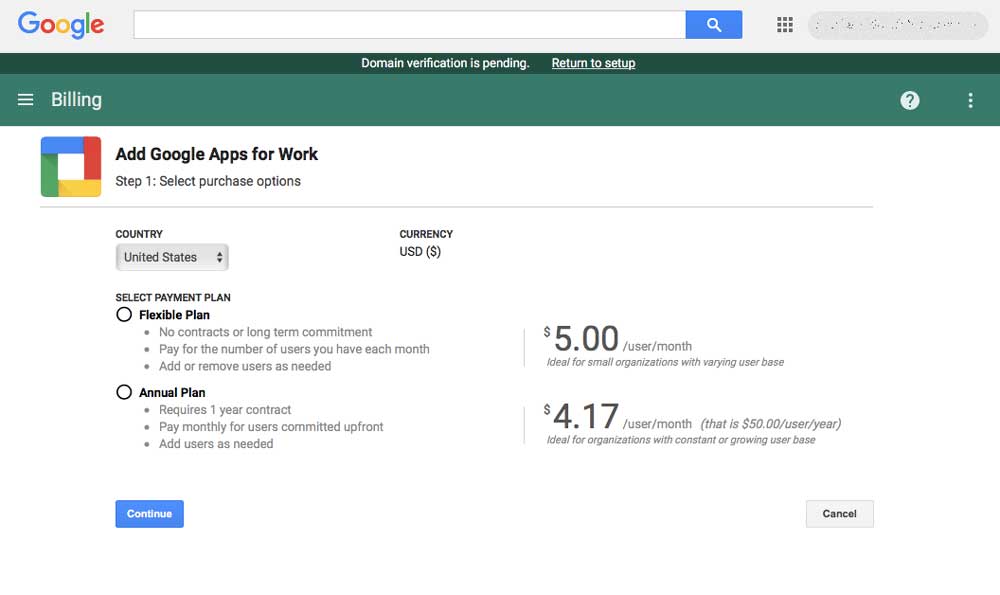Click the Google Apps for Work logo
1000x595 pixels.
[71, 166]
